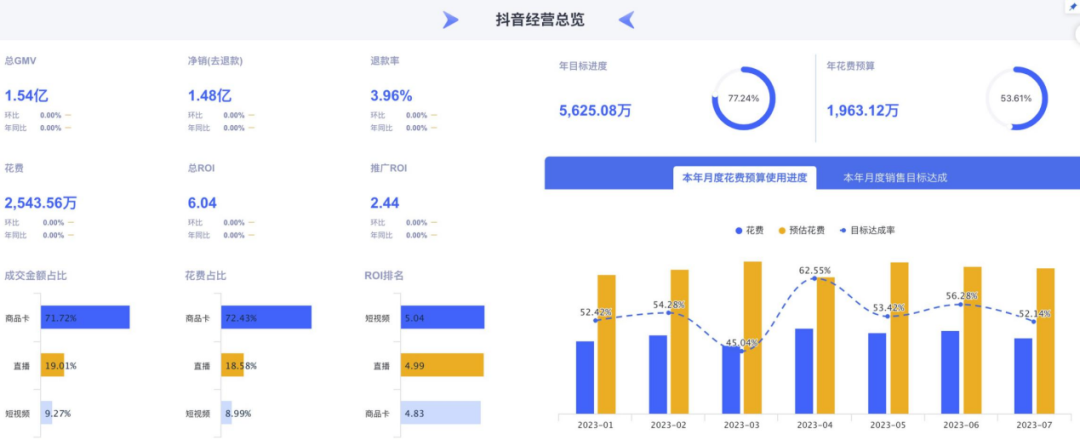Viewport: 1080px width, 440px height.
Task: Click the 5,625.08万 annual target figure
Action: (x=594, y=110)
